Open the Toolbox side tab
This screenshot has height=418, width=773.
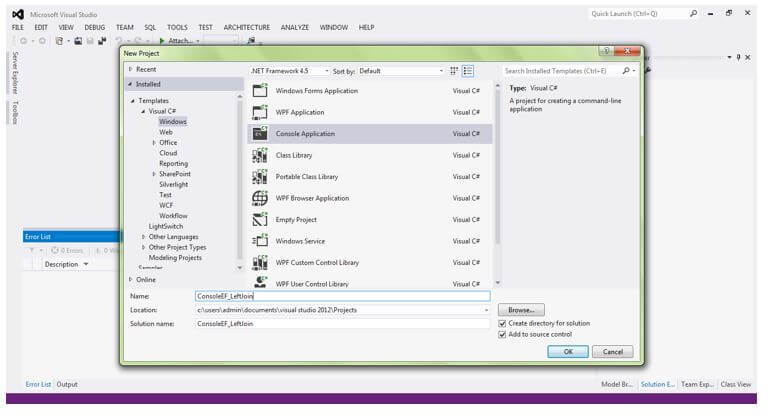pyautogui.click(x=15, y=113)
